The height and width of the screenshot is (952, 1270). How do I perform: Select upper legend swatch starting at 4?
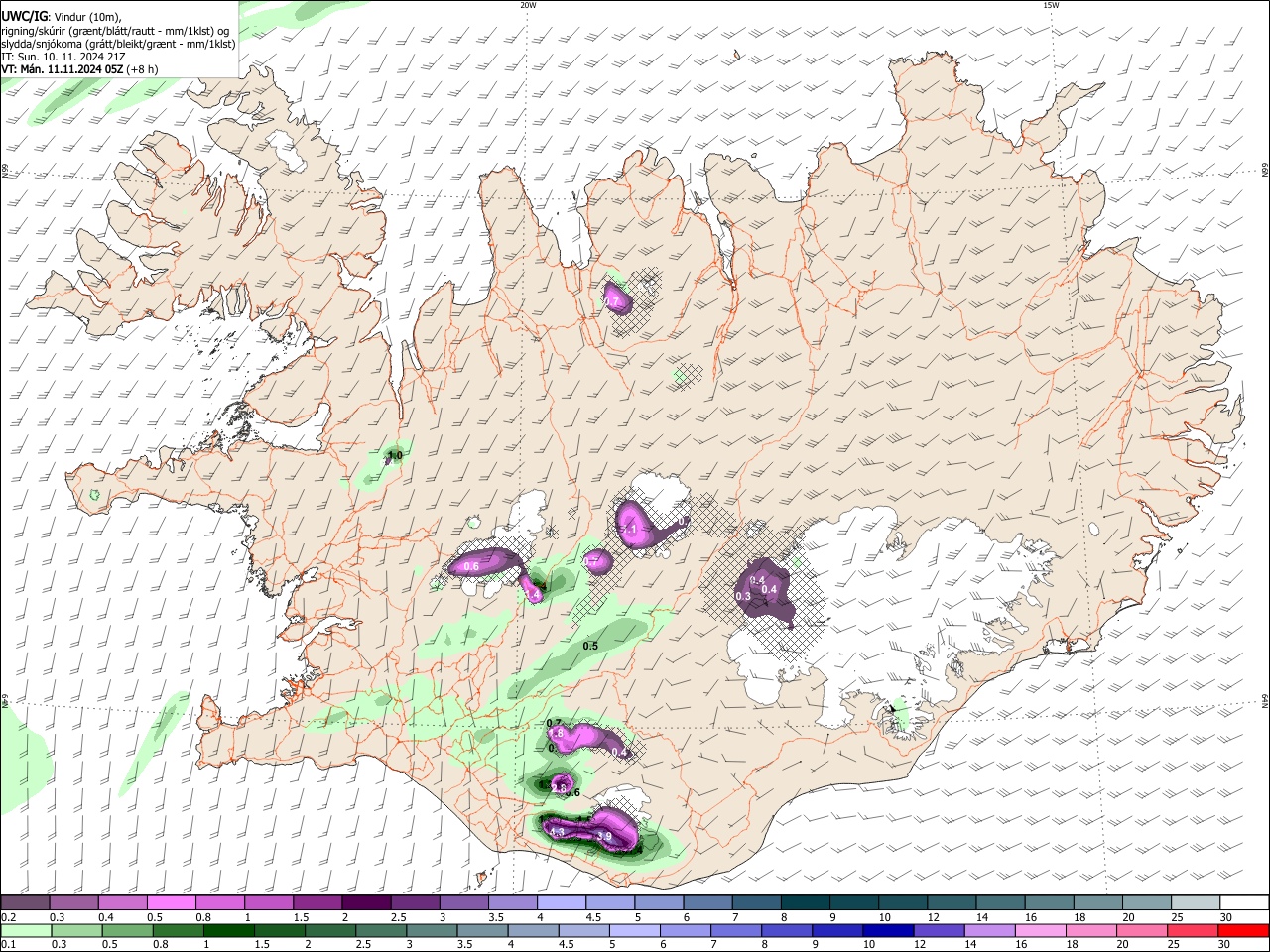(x=562, y=902)
